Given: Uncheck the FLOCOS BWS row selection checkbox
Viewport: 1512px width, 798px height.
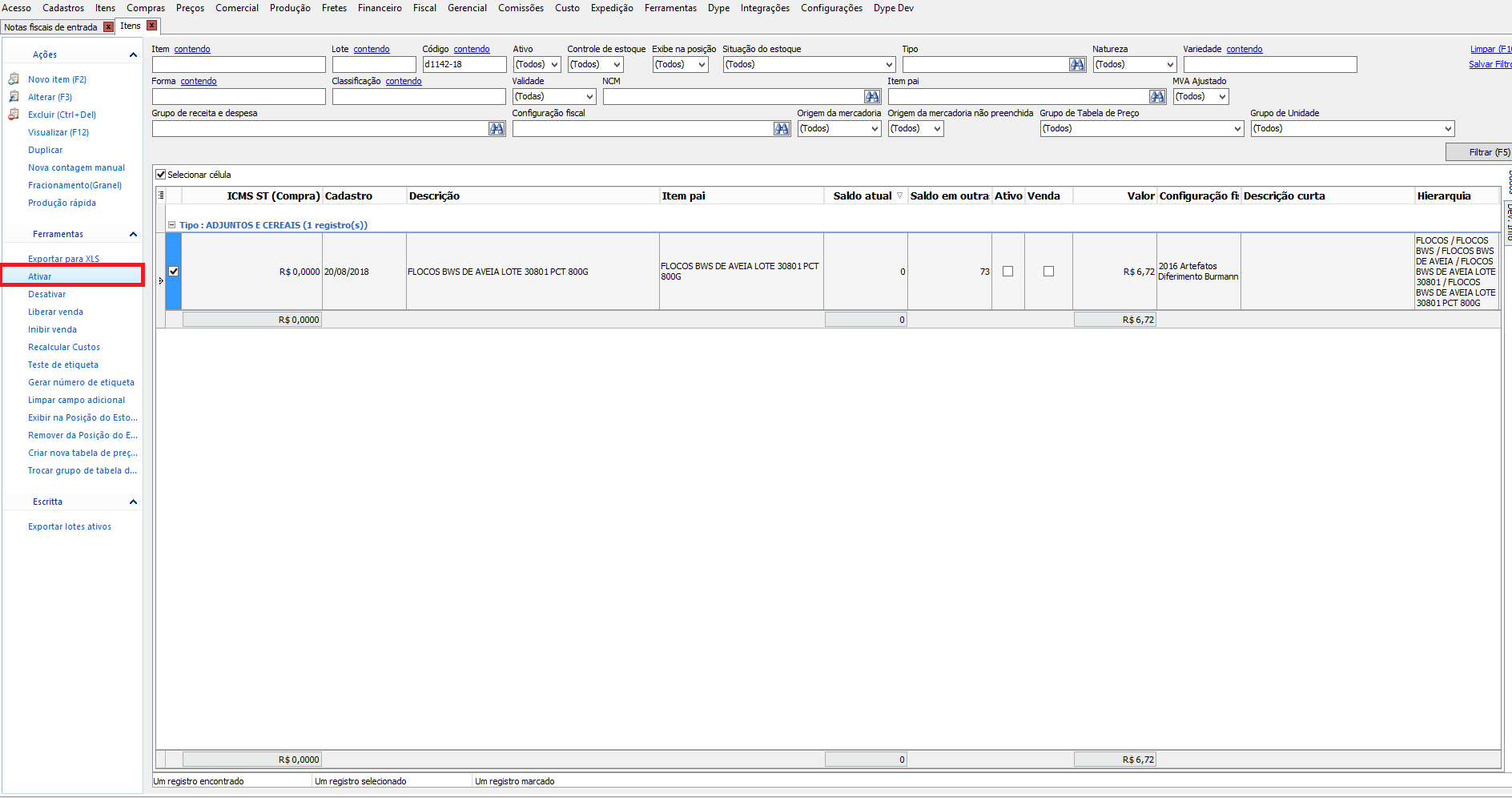Looking at the screenshot, I should click(174, 272).
